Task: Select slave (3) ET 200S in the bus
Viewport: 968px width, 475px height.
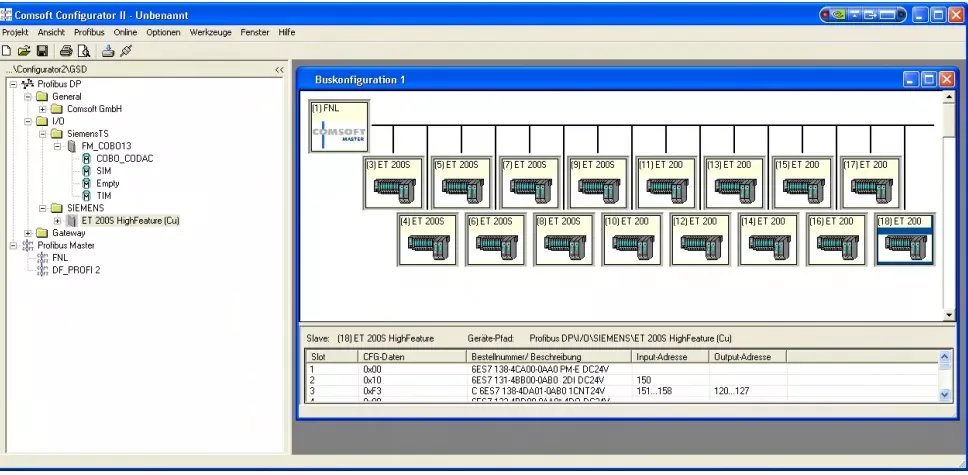Action: point(393,183)
